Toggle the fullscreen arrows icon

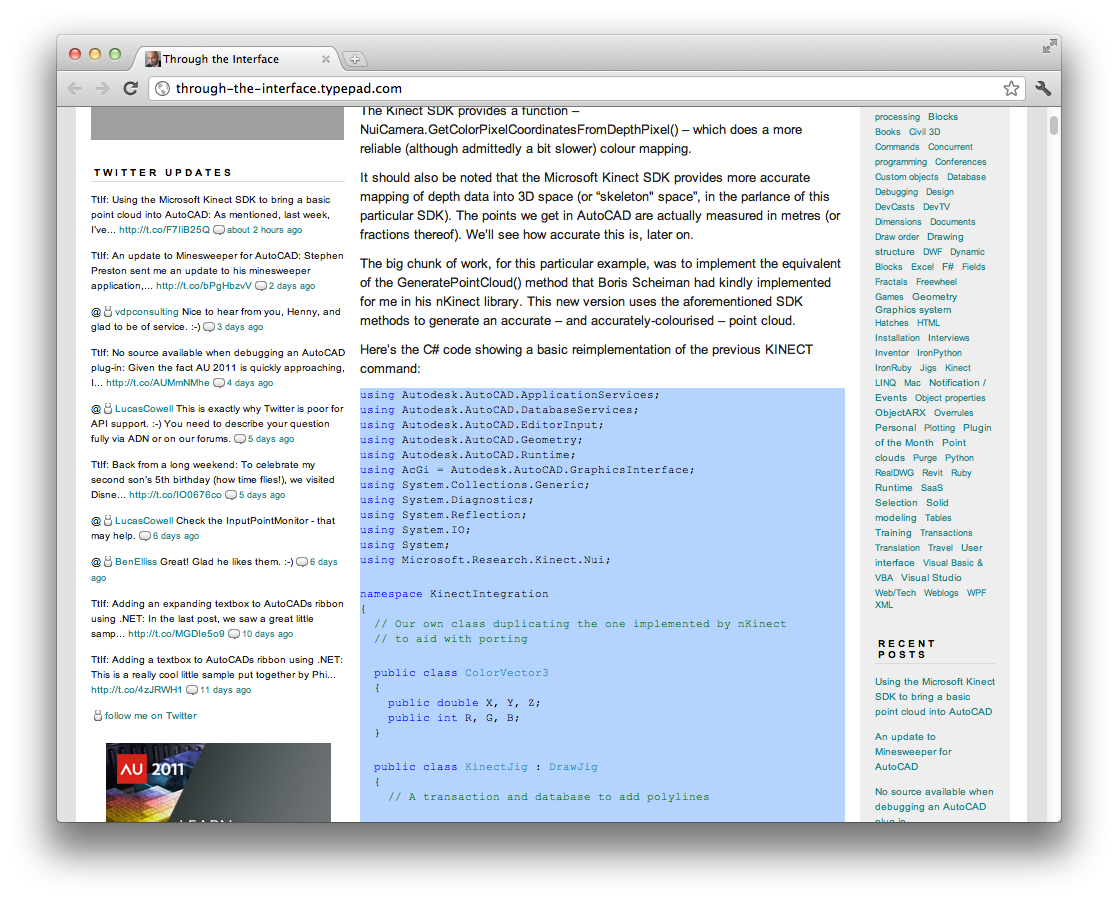tap(1049, 46)
